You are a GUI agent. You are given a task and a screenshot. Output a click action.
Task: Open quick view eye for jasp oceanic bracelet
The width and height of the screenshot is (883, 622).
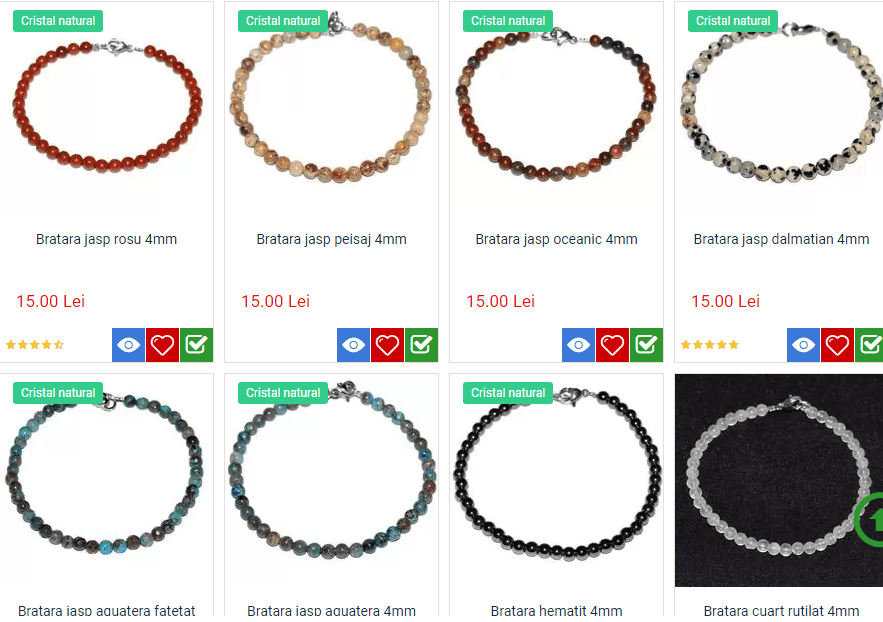pos(578,344)
